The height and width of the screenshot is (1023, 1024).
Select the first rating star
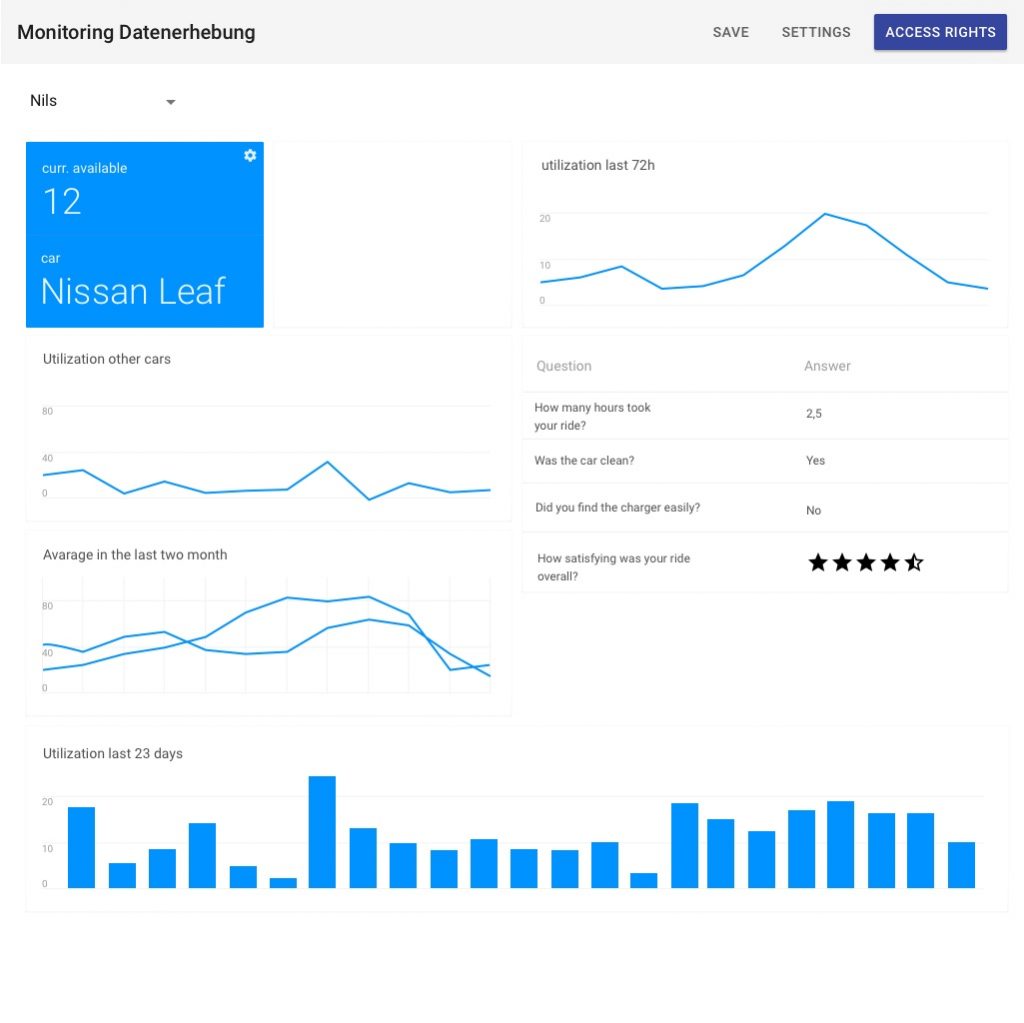tap(818, 562)
